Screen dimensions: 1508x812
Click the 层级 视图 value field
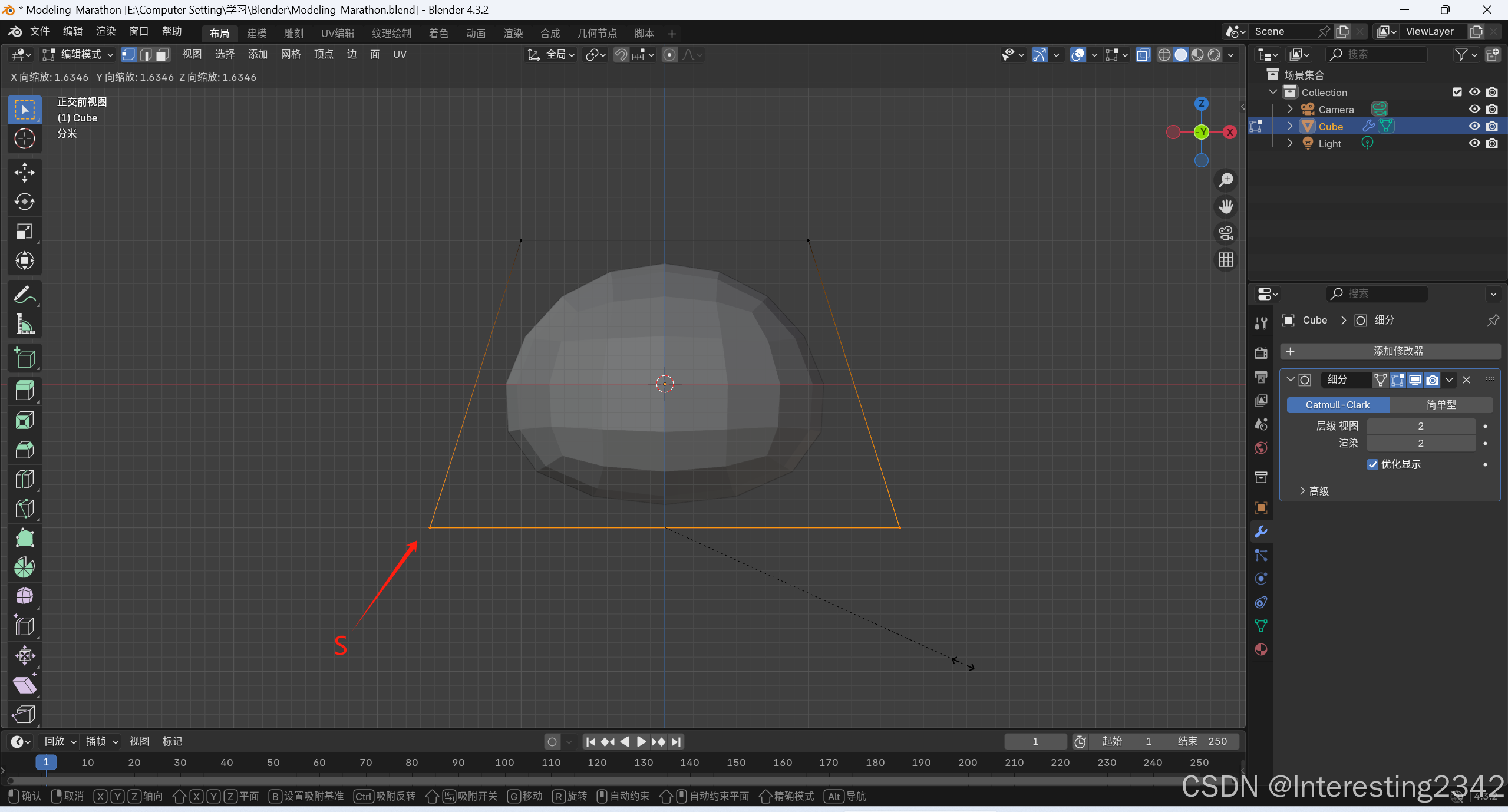(x=1420, y=426)
